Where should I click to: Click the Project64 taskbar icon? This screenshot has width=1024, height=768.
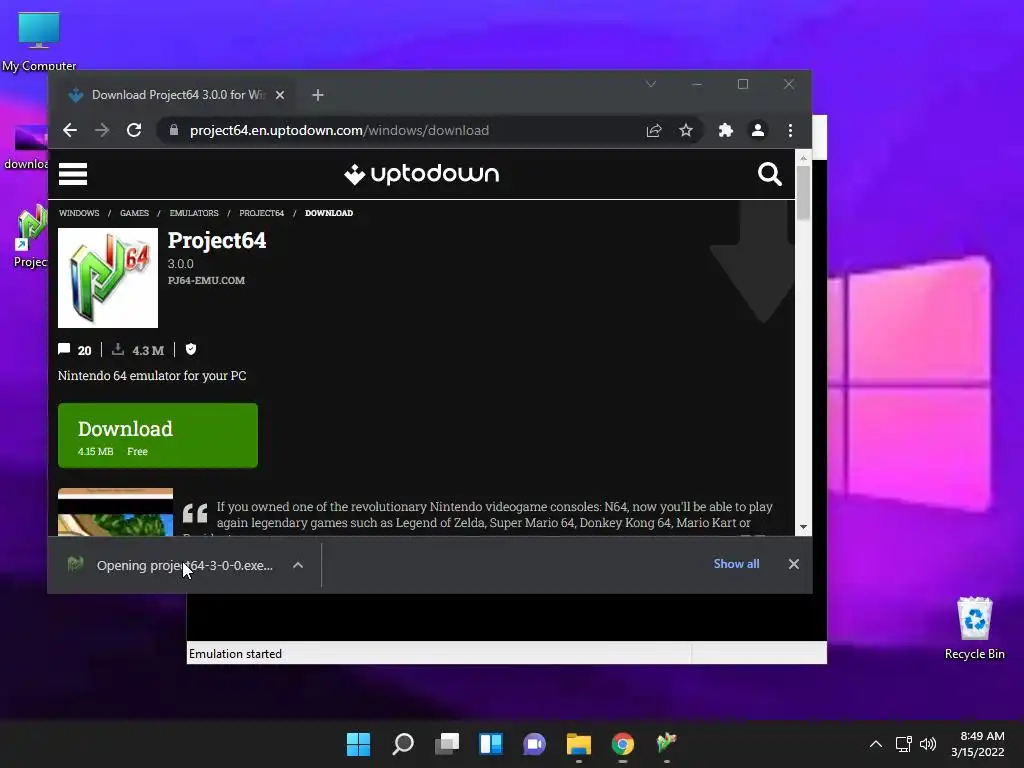(x=666, y=743)
